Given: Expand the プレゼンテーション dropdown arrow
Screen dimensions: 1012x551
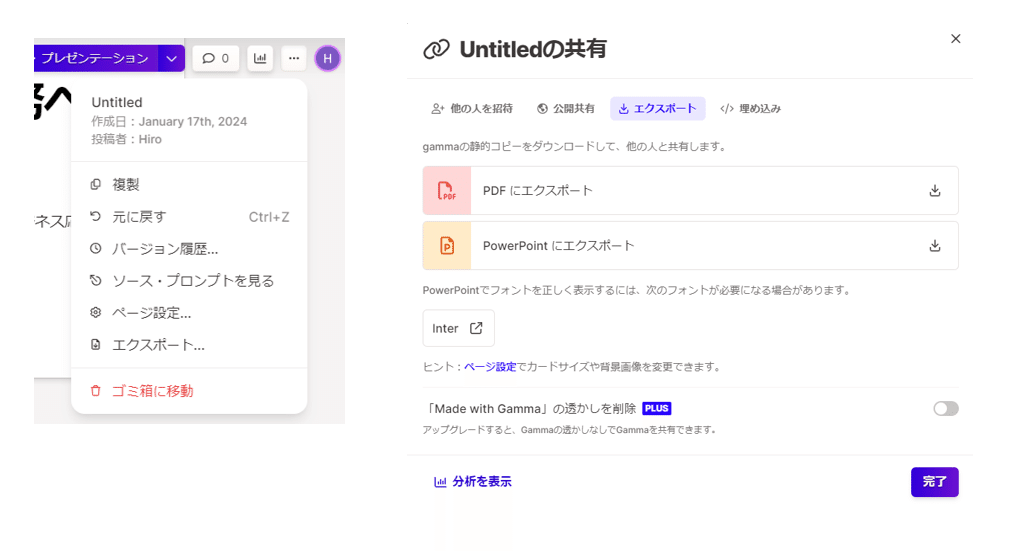Looking at the screenshot, I should coord(171,59).
